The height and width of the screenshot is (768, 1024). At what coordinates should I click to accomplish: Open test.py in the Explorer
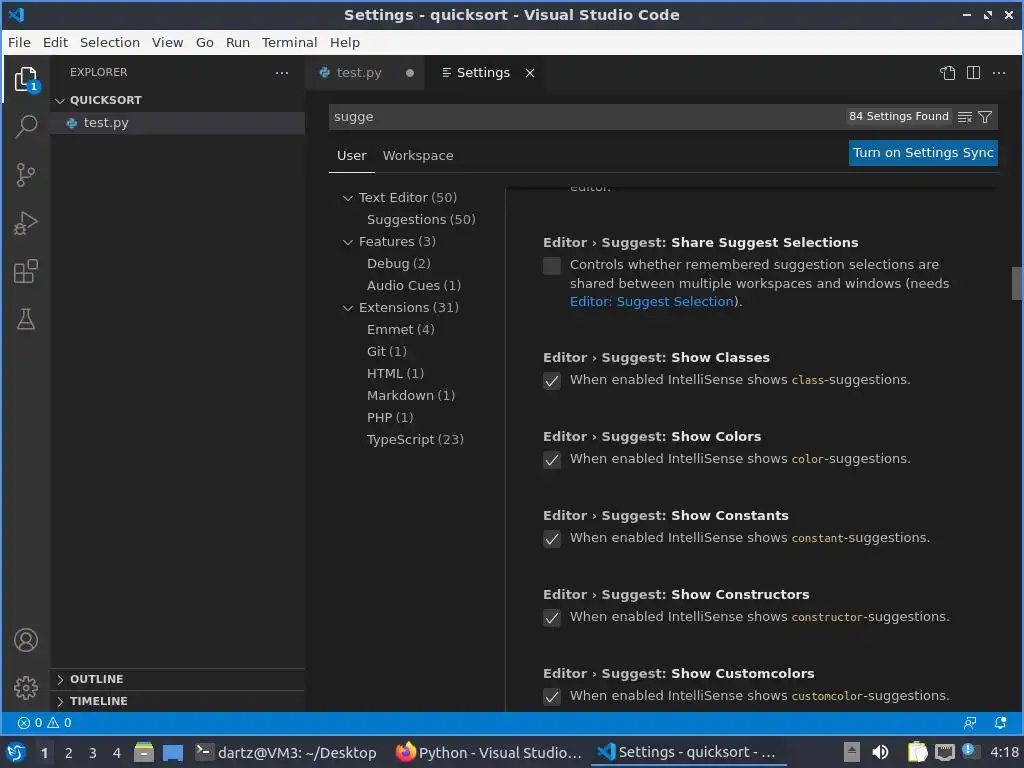(x=178, y=123)
